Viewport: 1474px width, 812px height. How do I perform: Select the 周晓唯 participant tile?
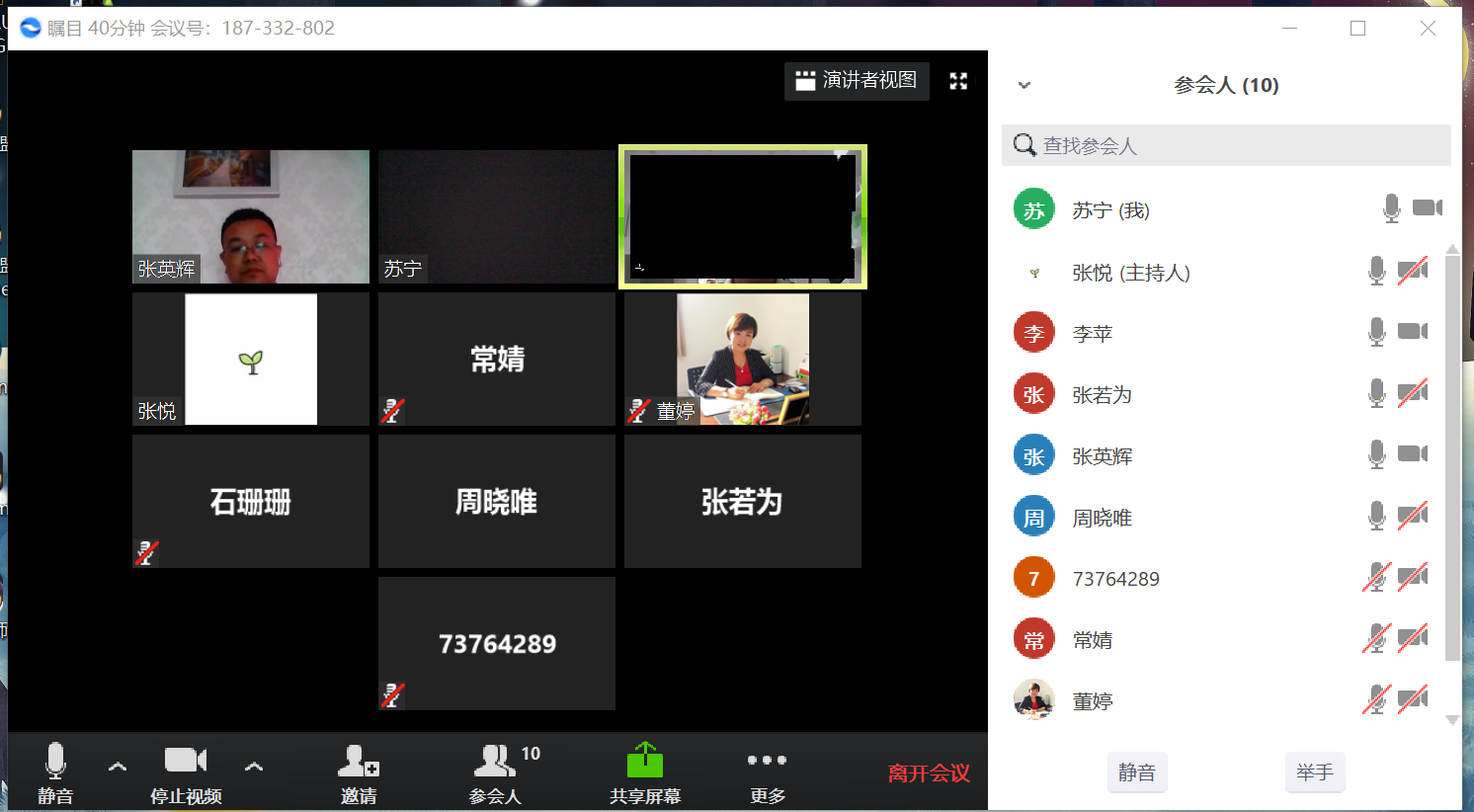(497, 501)
